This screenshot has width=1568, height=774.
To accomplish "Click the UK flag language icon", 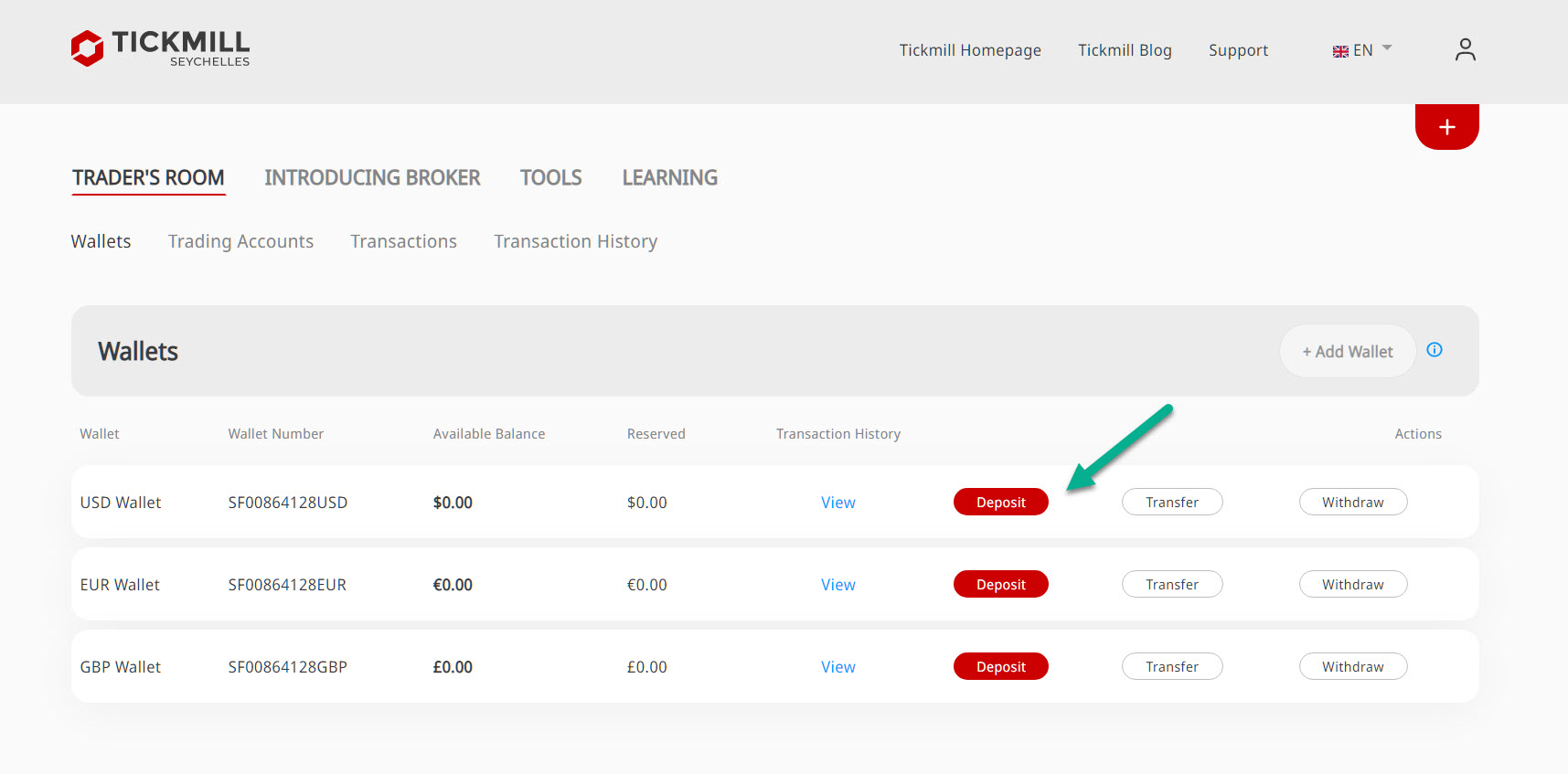I will click(x=1340, y=51).
